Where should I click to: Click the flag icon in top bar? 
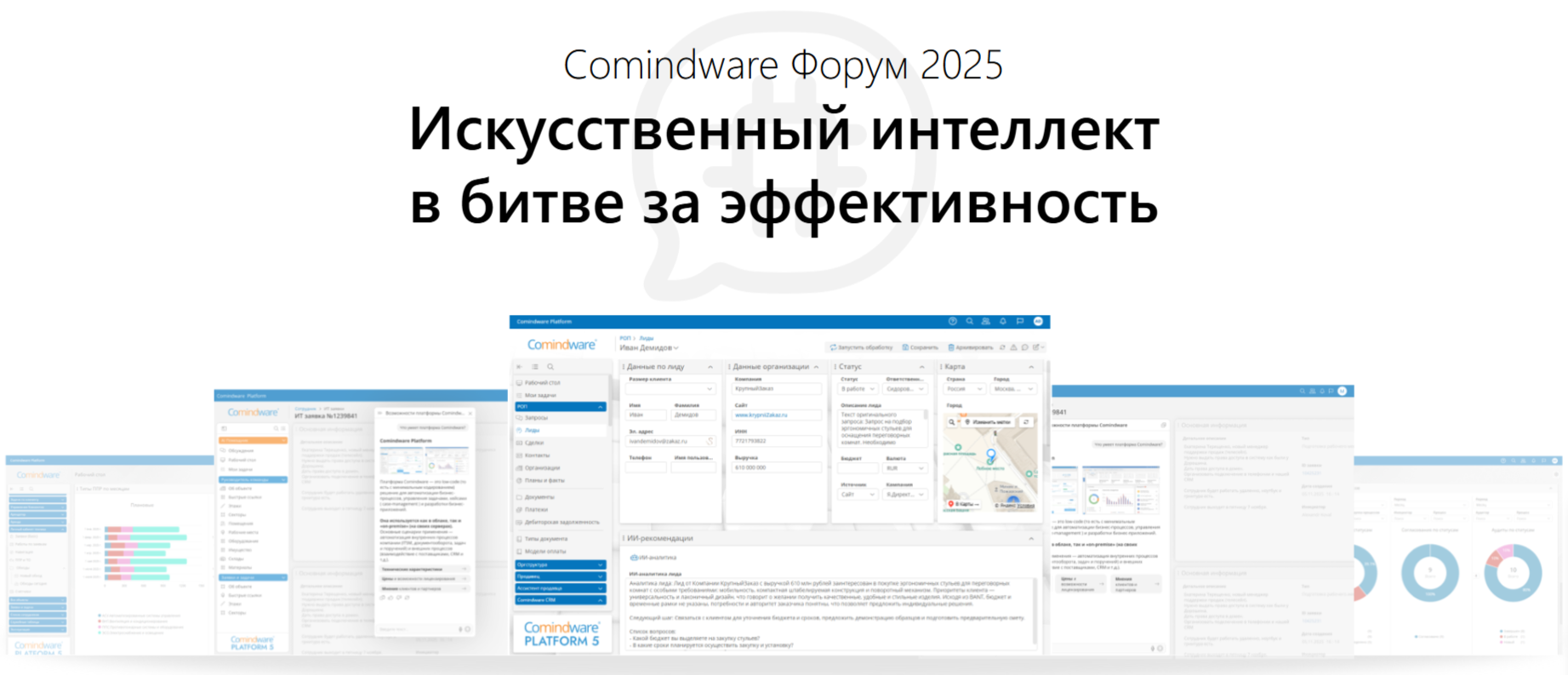point(1020,322)
